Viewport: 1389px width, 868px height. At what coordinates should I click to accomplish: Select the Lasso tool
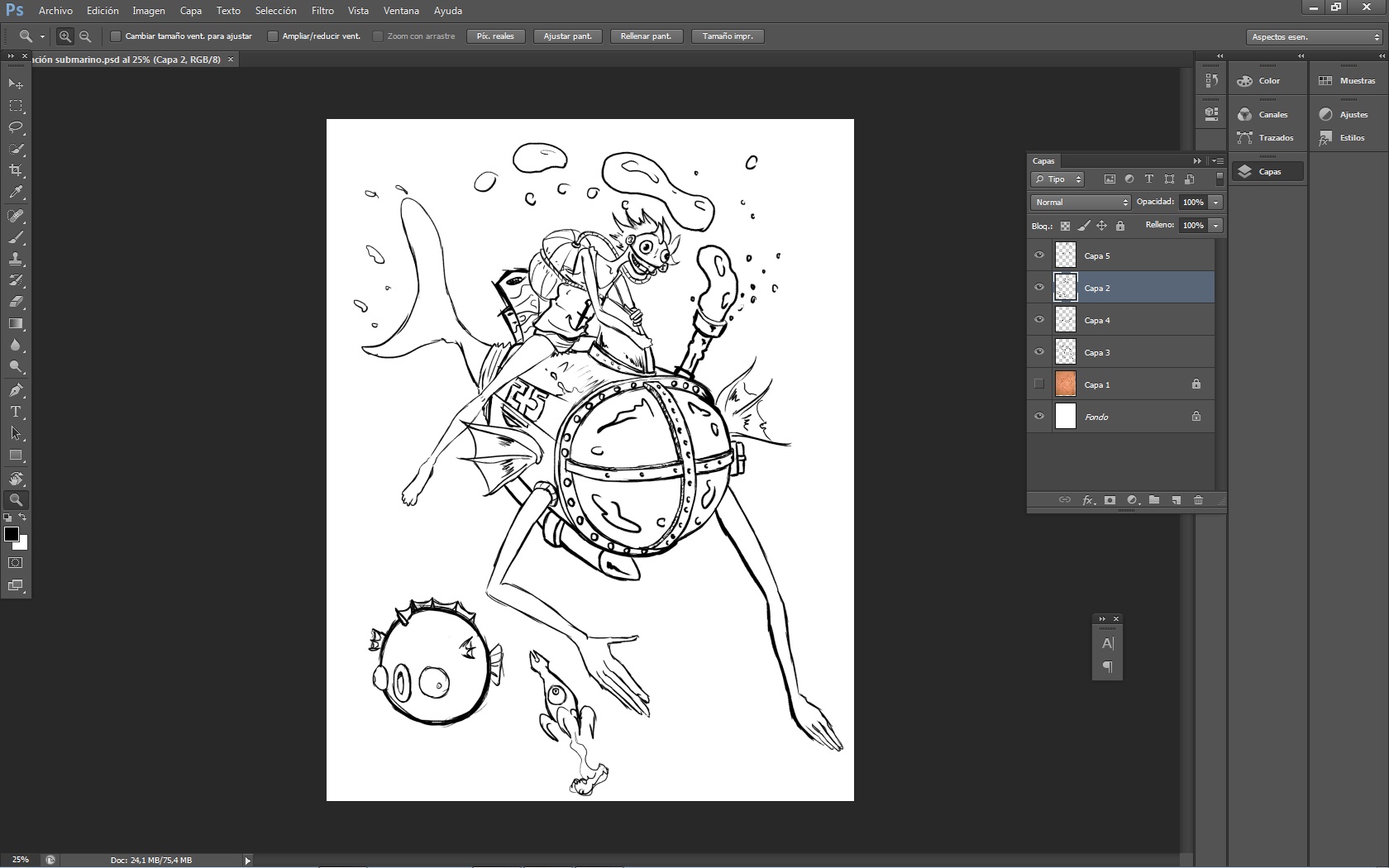16,127
